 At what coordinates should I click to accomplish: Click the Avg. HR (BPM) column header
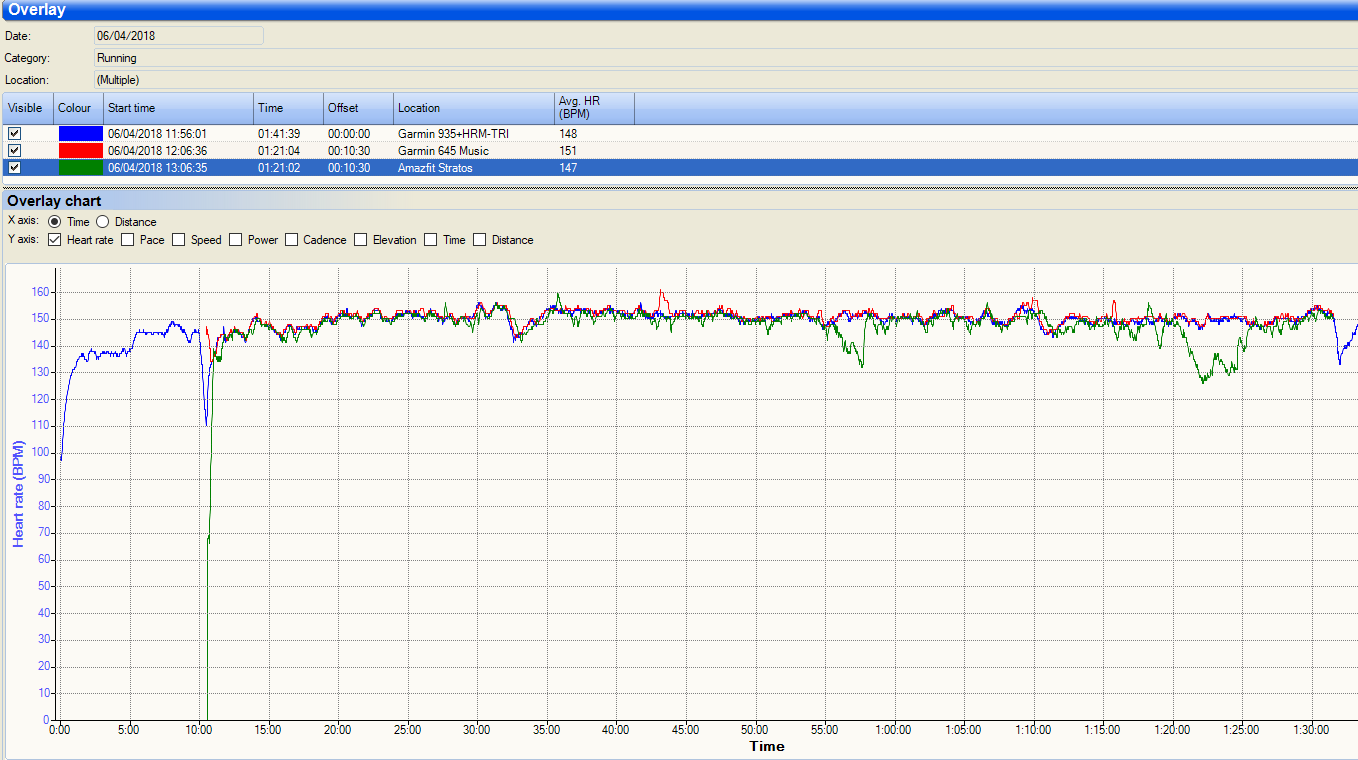coord(594,108)
